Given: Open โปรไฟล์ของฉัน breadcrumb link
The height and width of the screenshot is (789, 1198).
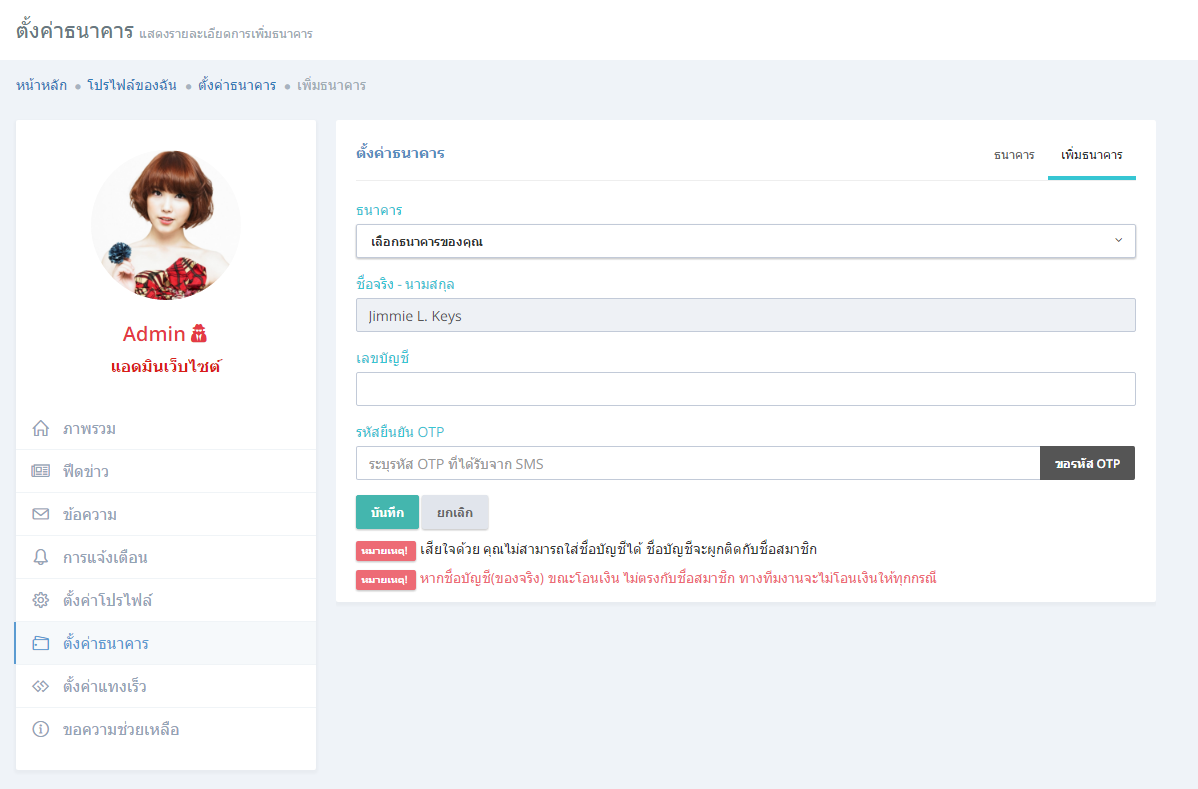Looking at the screenshot, I should pos(132,86).
